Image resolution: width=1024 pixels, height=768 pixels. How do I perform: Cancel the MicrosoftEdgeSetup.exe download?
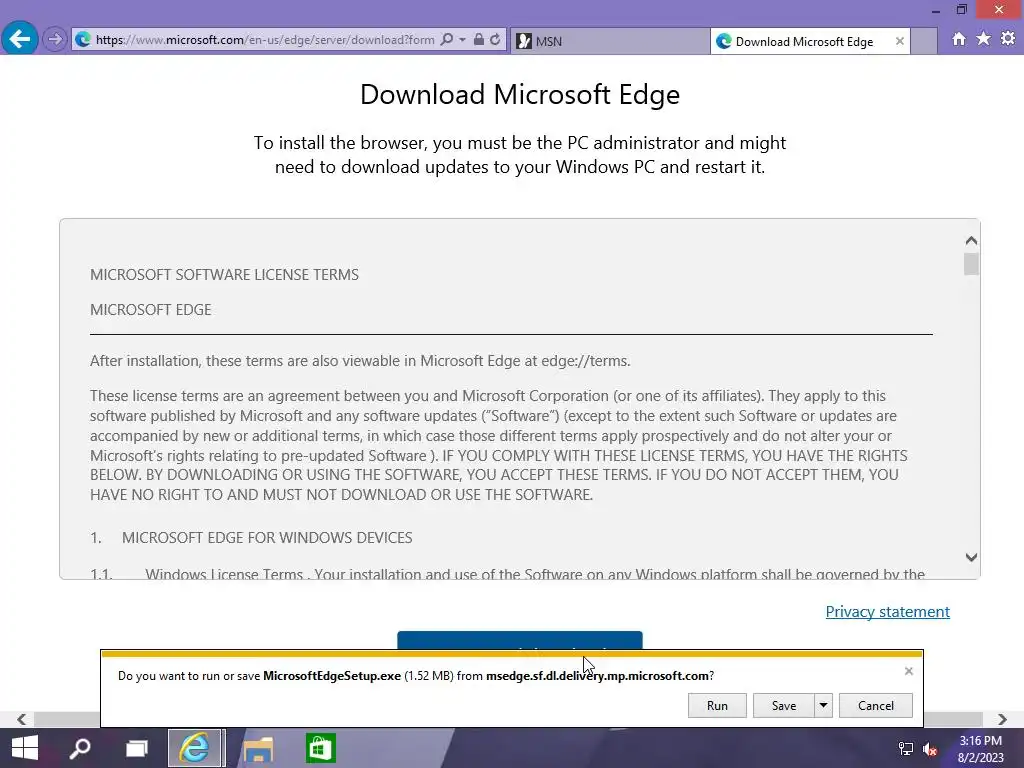tap(876, 705)
